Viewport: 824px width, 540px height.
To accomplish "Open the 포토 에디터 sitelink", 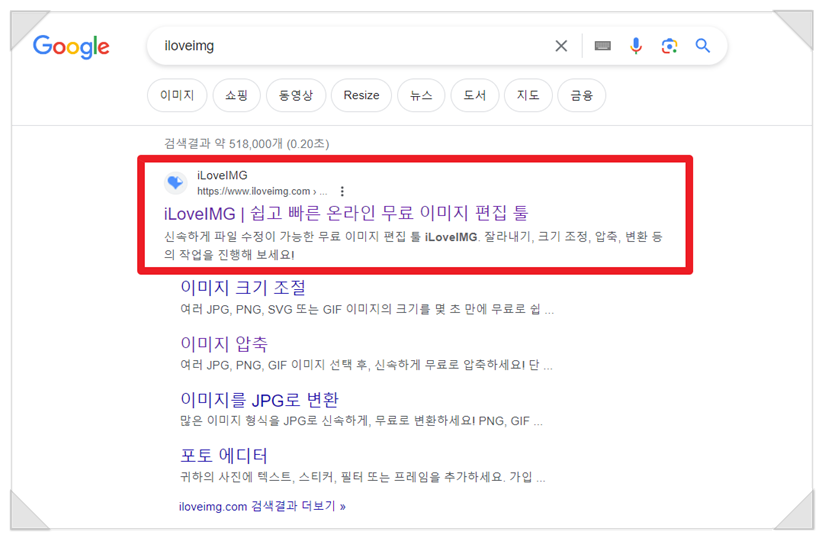I will click(x=224, y=455).
